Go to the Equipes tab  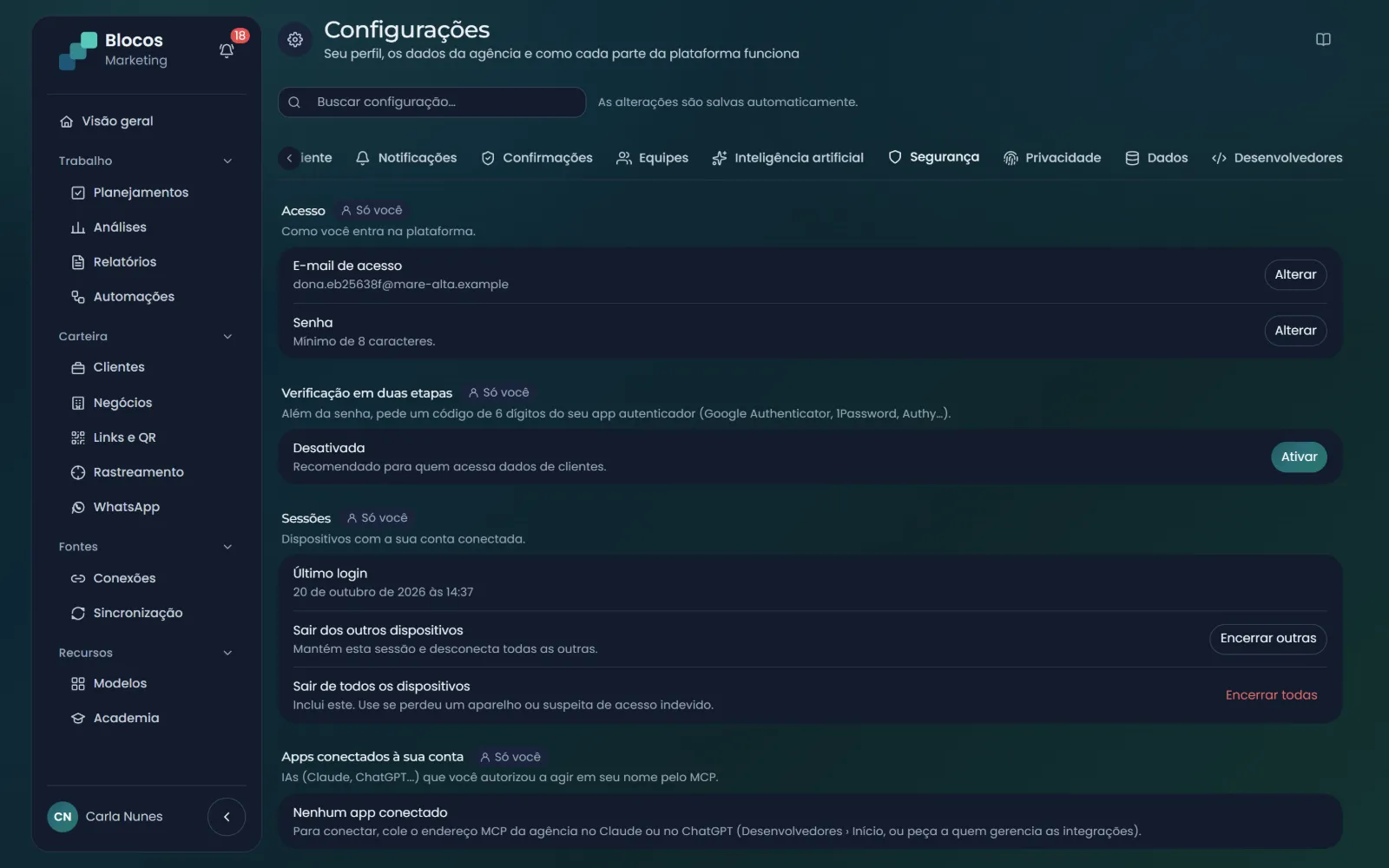click(x=653, y=158)
